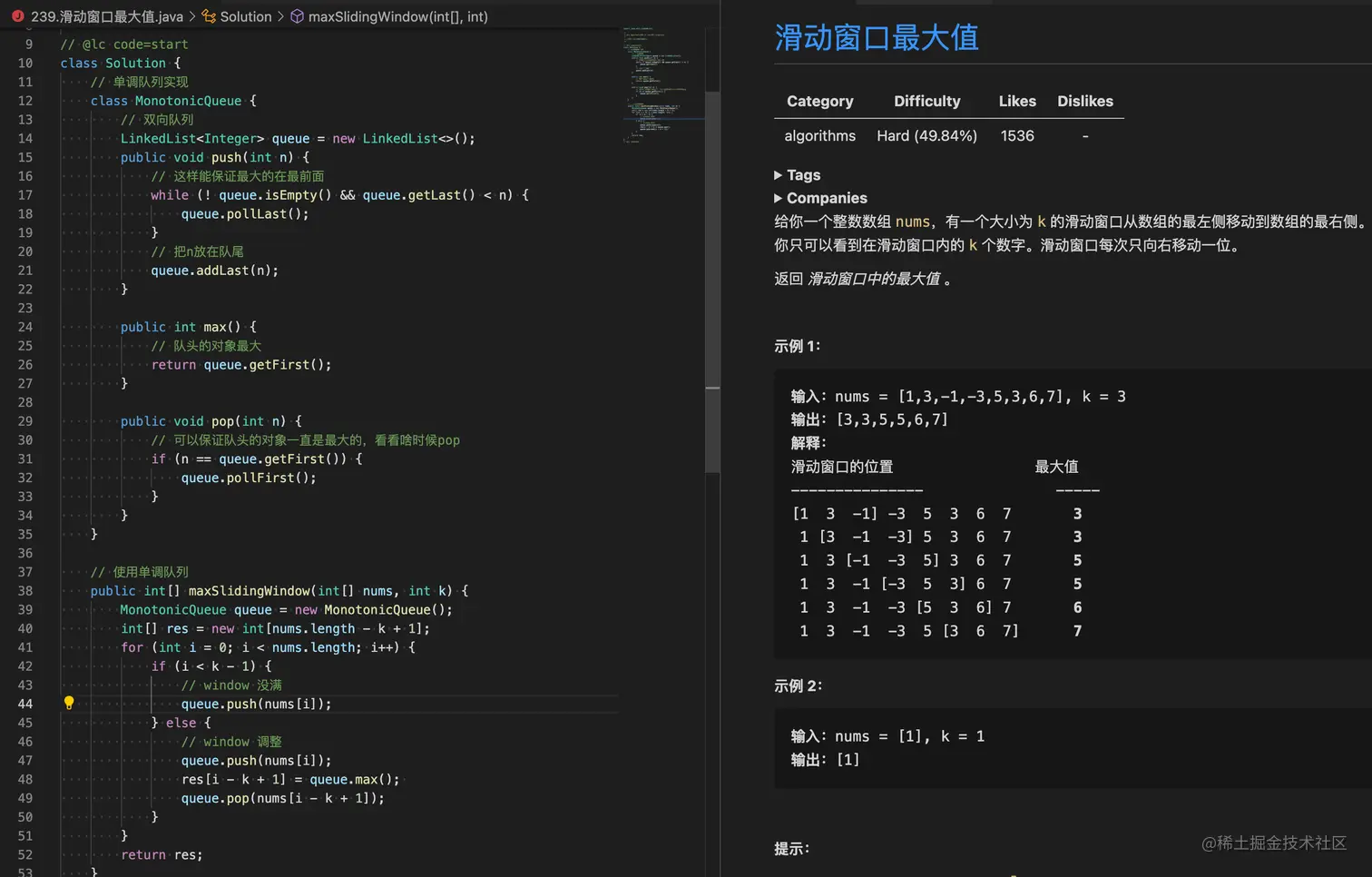Click the 'res[i - k + 1] = queue.max();' line
This screenshot has width=1372, height=877.
tap(290, 780)
